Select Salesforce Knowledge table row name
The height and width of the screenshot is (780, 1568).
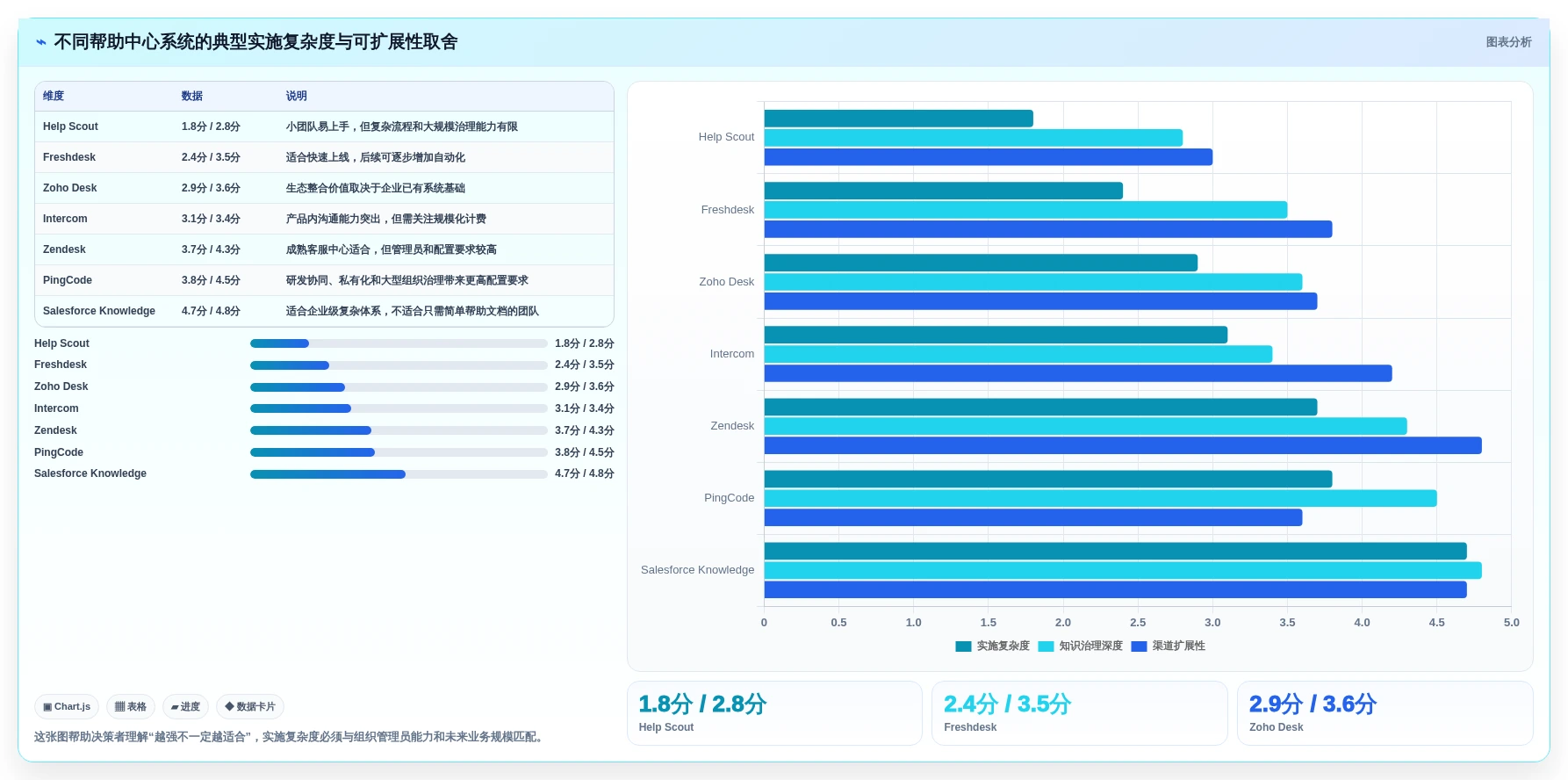coord(99,311)
